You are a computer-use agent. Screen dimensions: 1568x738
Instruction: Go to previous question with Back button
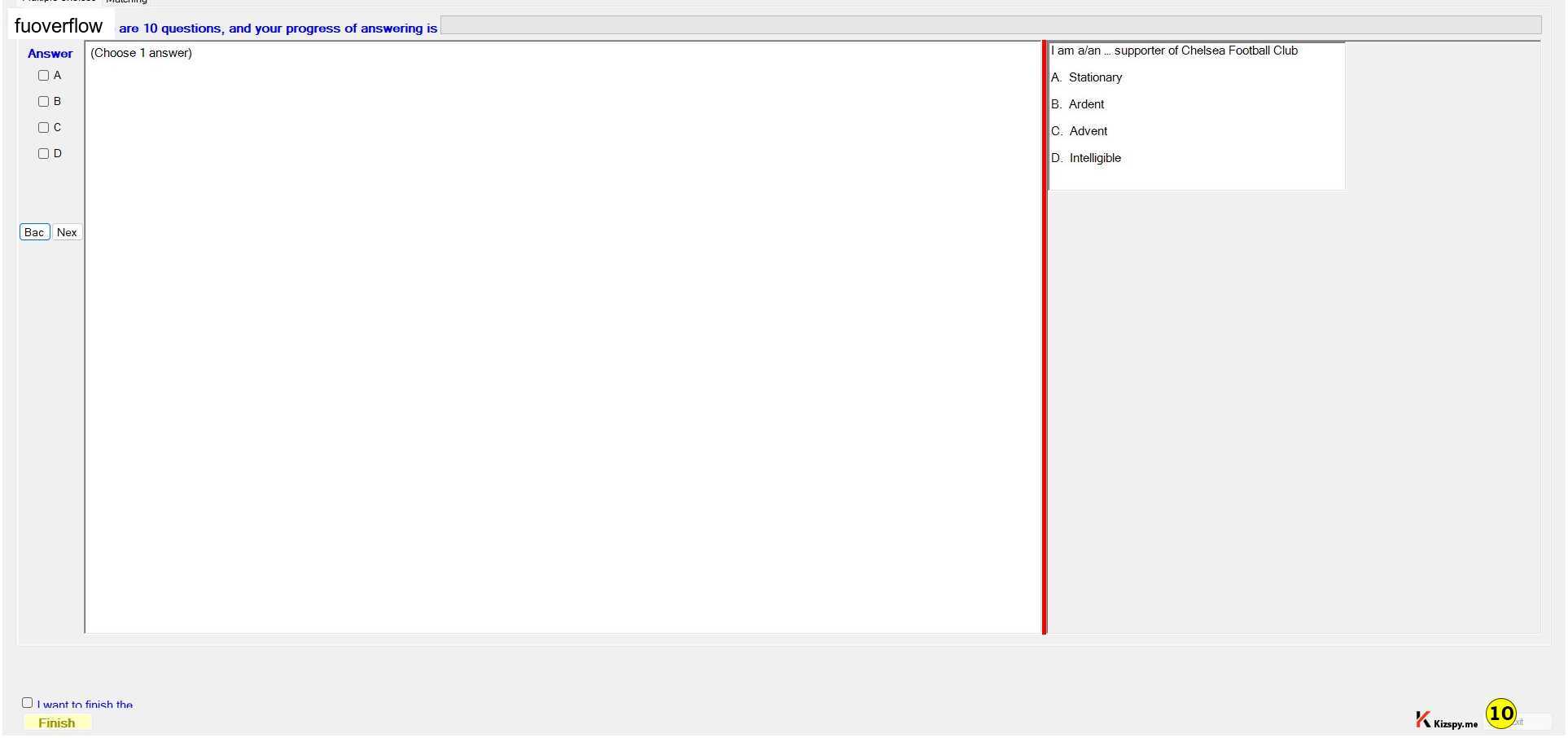pos(34,232)
